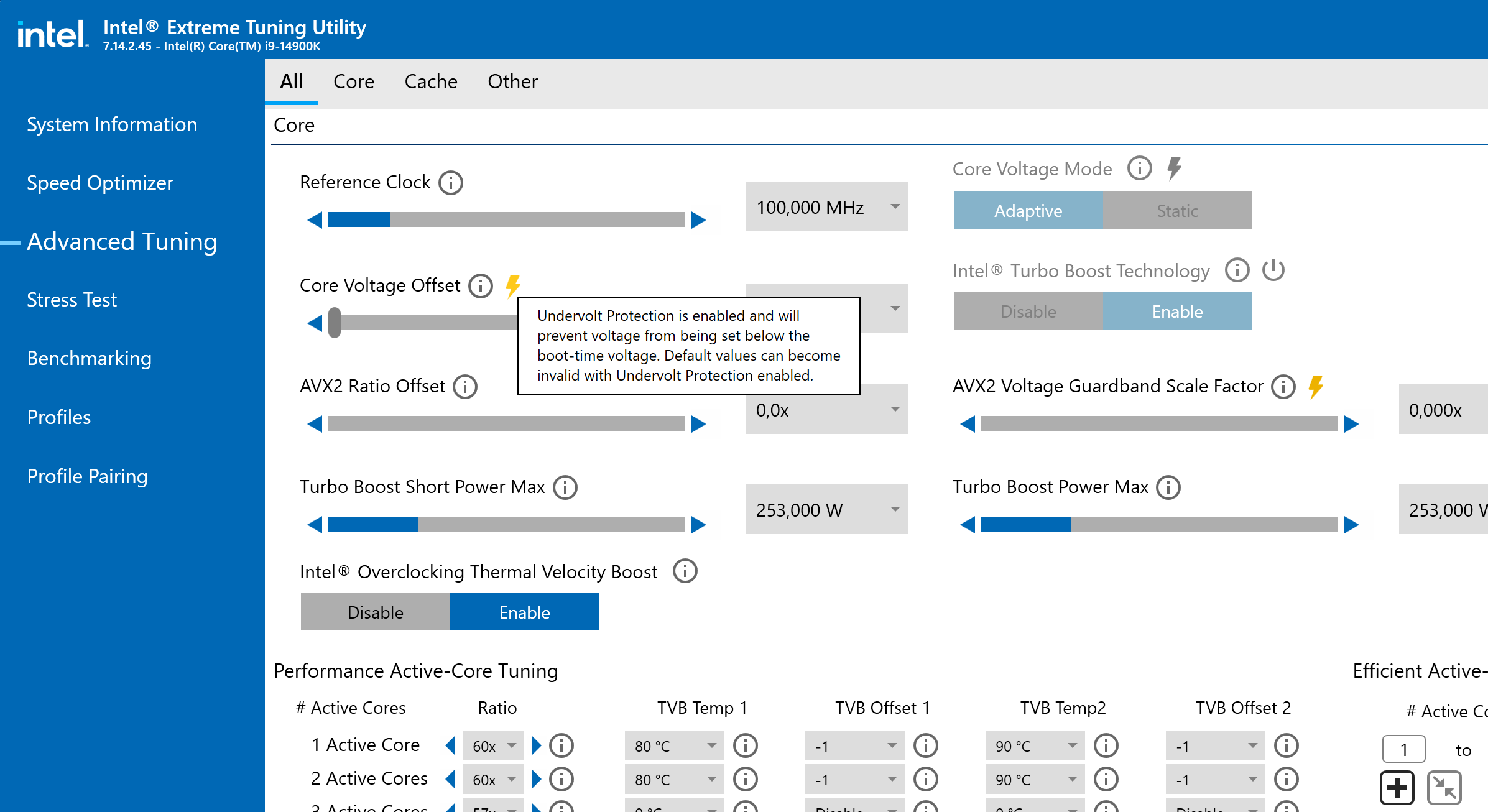Click the Active Cores range start field
Viewport: 1488px width, 812px height.
[x=1403, y=750]
